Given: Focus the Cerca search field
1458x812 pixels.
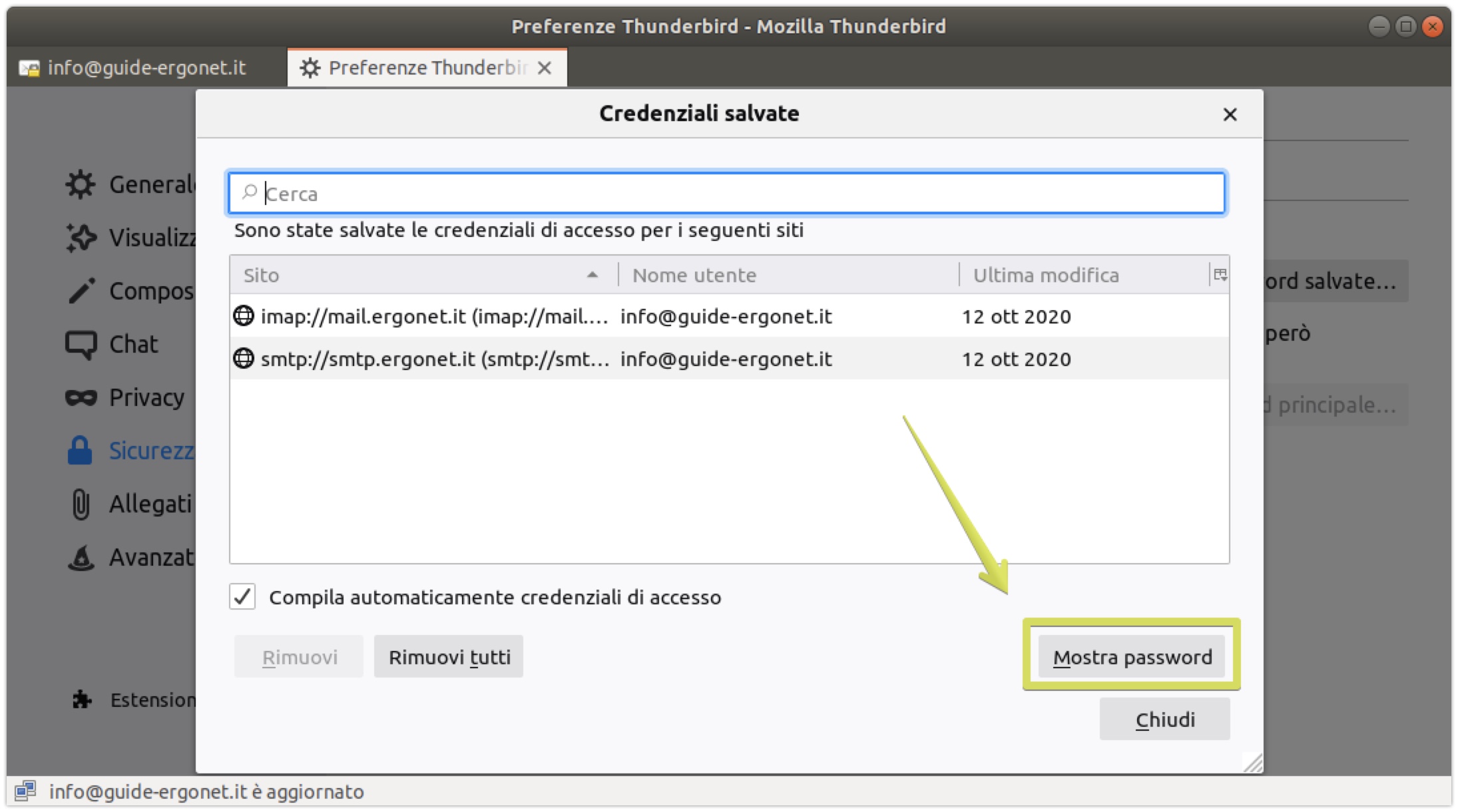Looking at the screenshot, I should click(726, 193).
